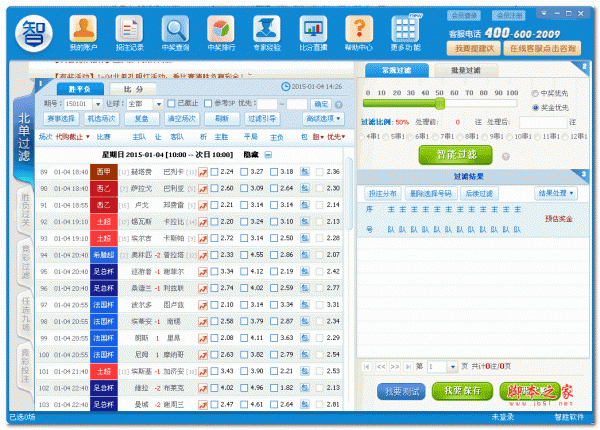Open the 期号 150101 dropdown
Screen dimensions: 600x430
[x=98, y=104]
